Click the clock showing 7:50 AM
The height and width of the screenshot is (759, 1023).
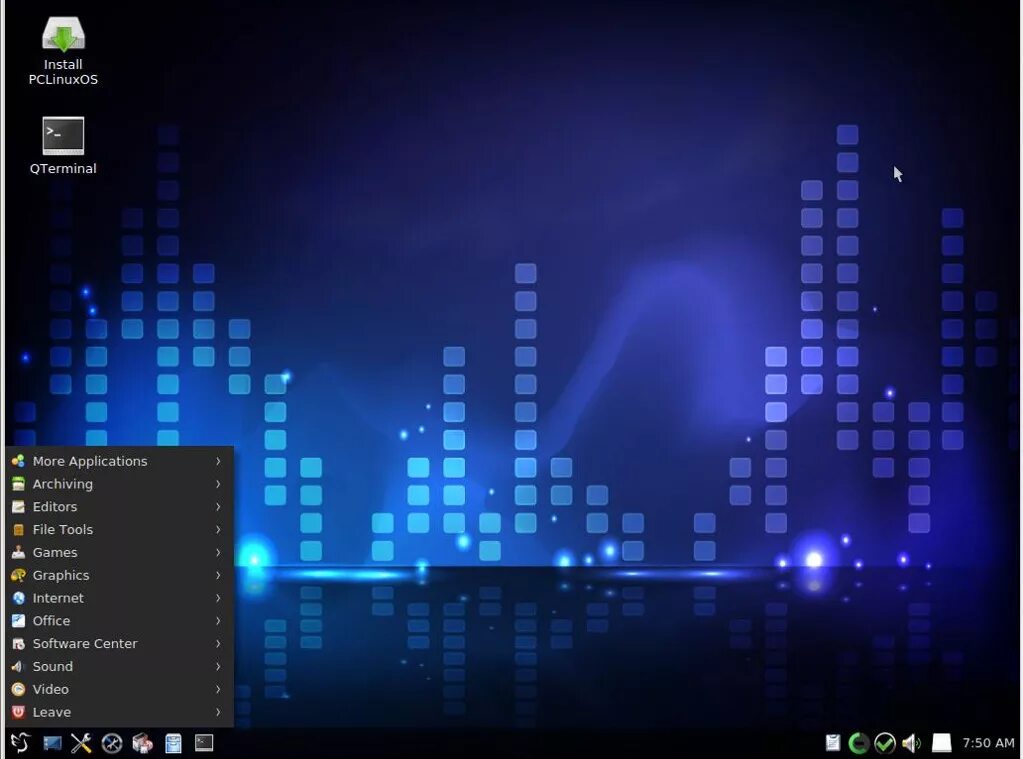[x=988, y=742]
